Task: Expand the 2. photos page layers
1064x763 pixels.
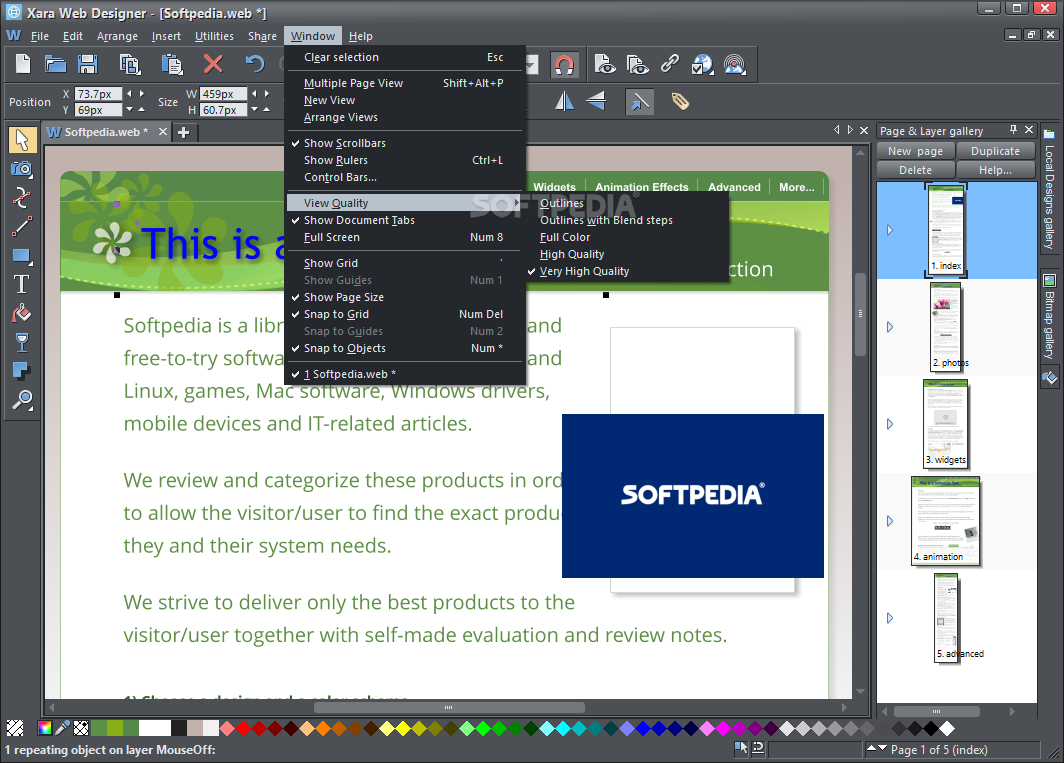Action: pyautogui.click(x=890, y=327)
